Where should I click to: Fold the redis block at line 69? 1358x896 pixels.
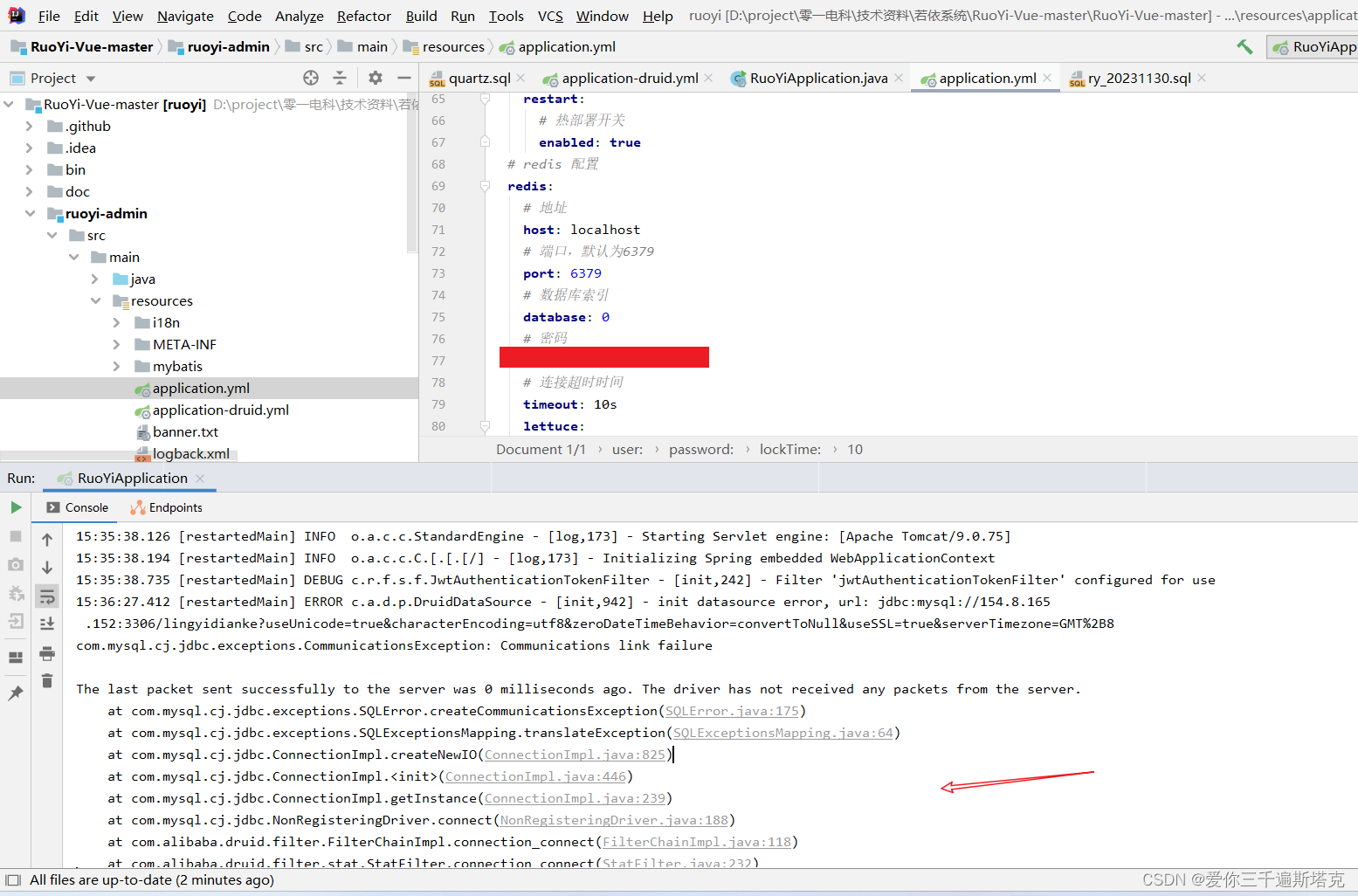coord(485,186)
